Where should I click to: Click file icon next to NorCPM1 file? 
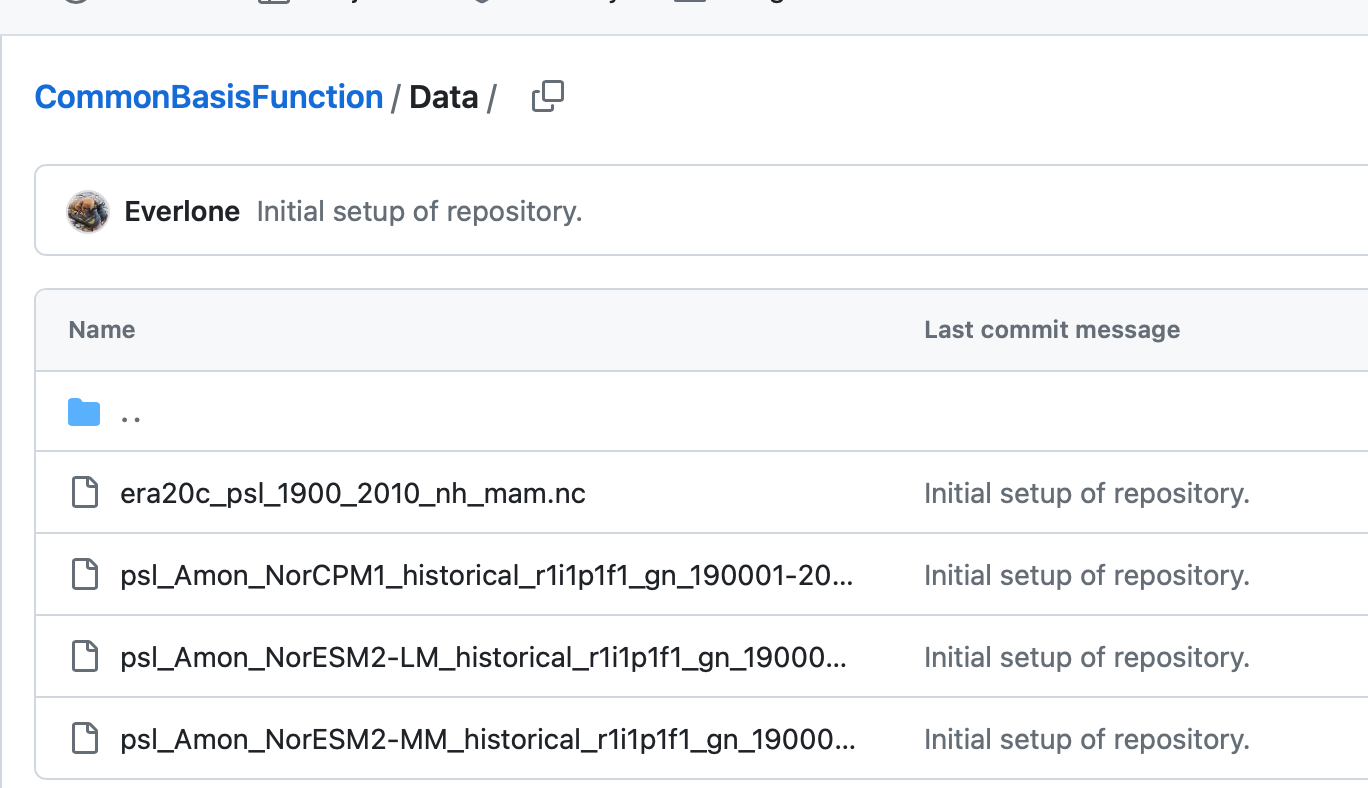click(x=85, y=575)
